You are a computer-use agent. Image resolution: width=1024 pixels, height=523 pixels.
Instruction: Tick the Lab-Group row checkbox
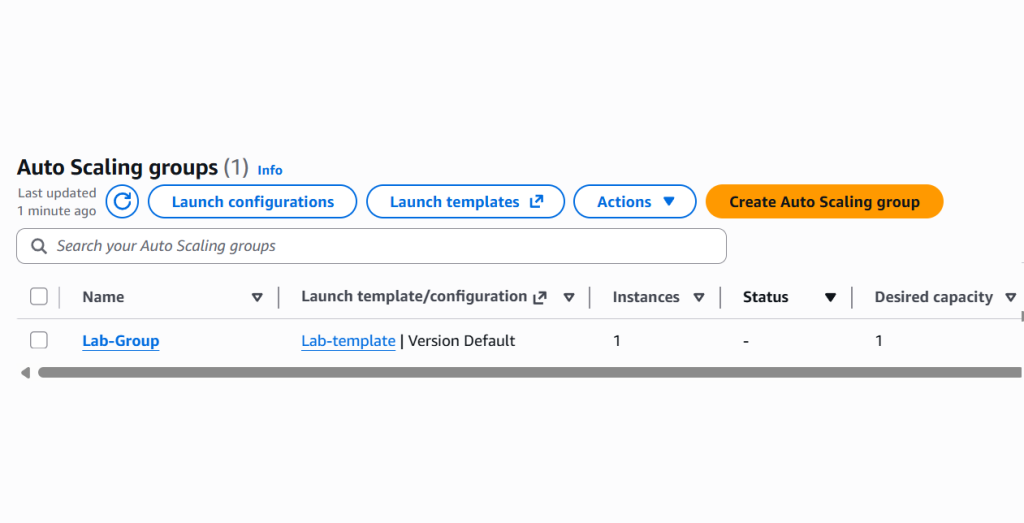[39, 340]
